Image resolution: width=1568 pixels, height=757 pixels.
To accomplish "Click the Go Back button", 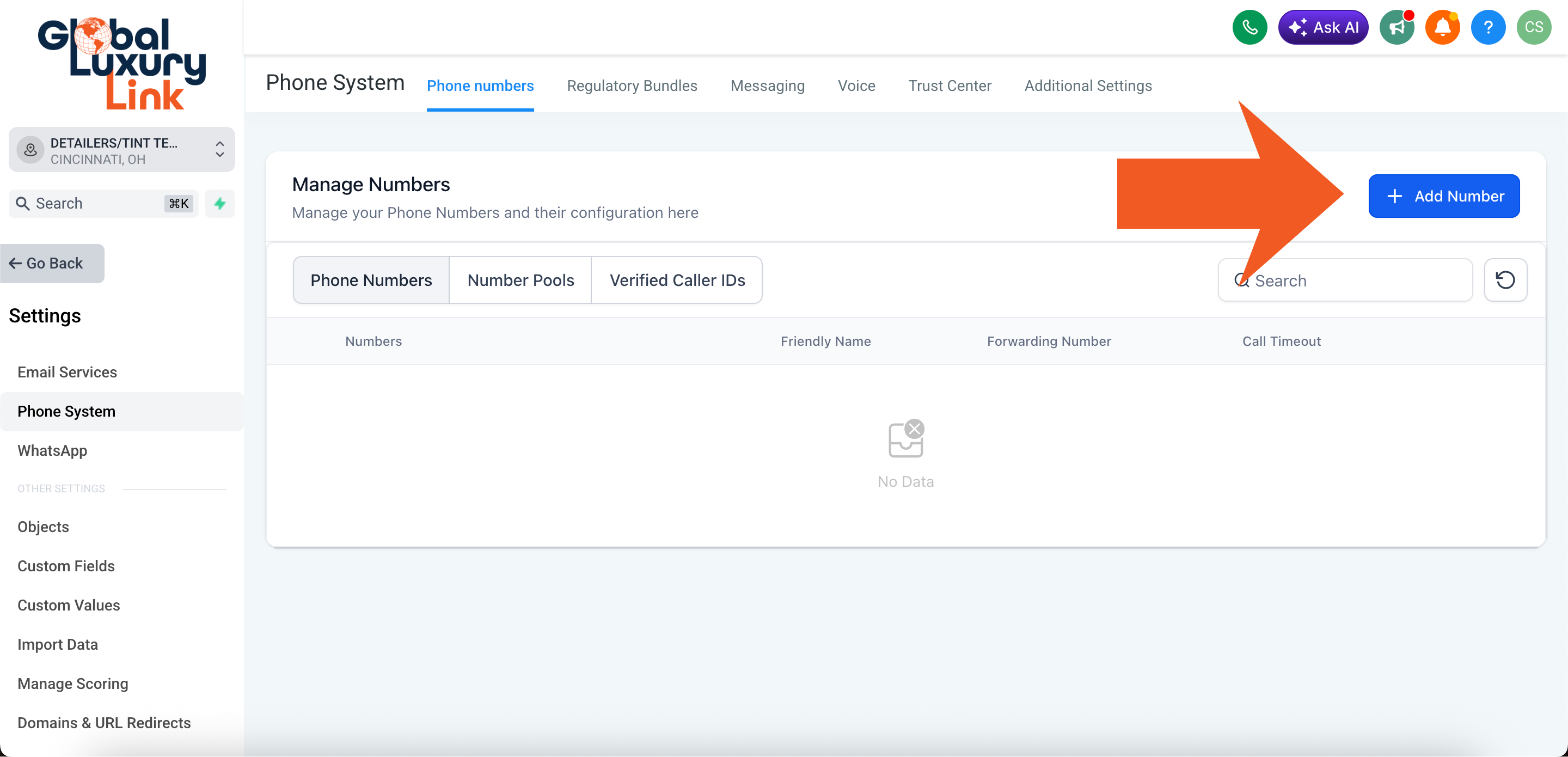I will [52, 263].
